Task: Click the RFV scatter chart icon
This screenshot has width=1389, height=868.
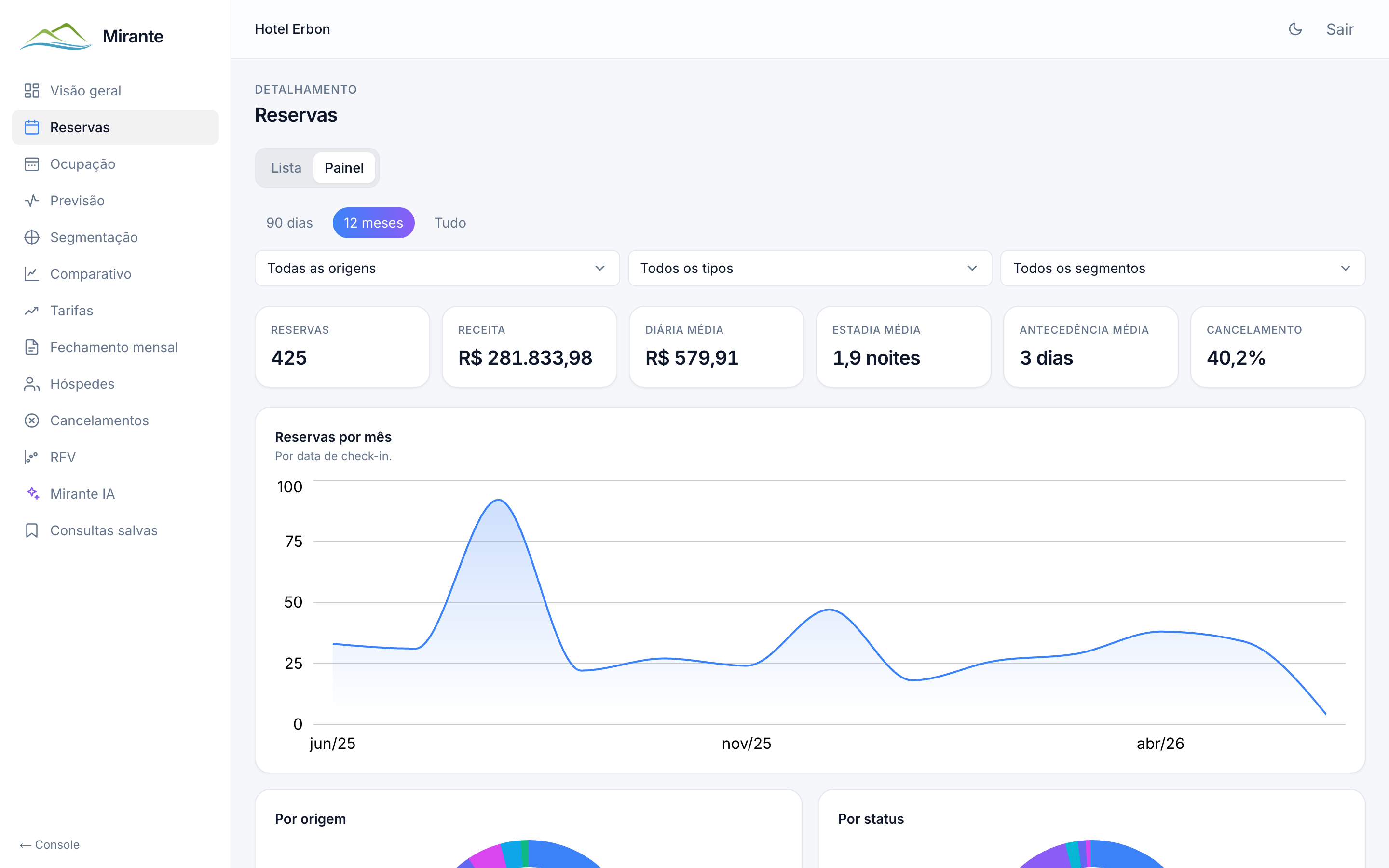Action: pyautogui.click(x=31, y=458)
